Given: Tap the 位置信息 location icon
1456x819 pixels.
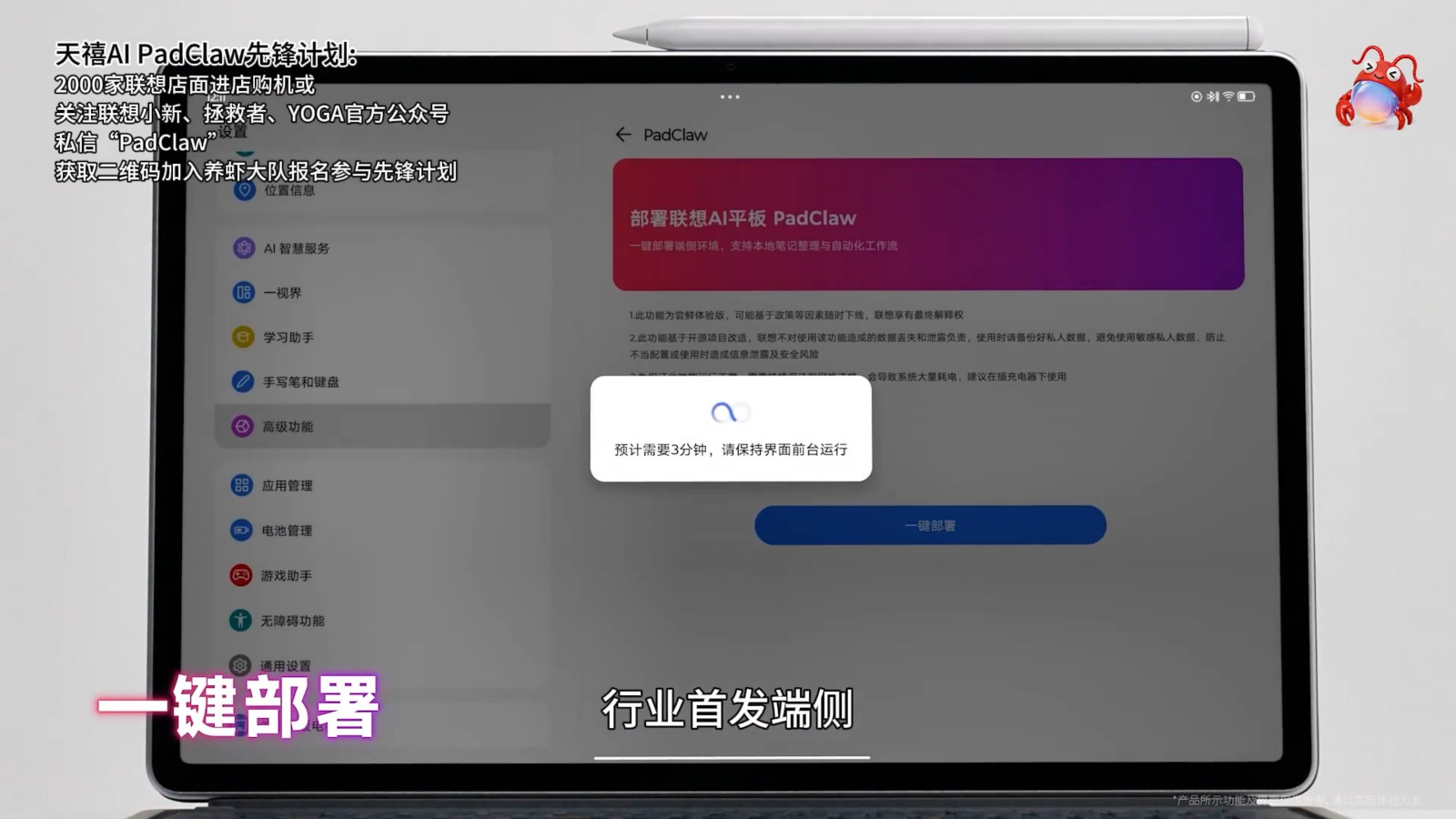Looking at the screenshot, I should pyautogui.click(x=244, y=189).
